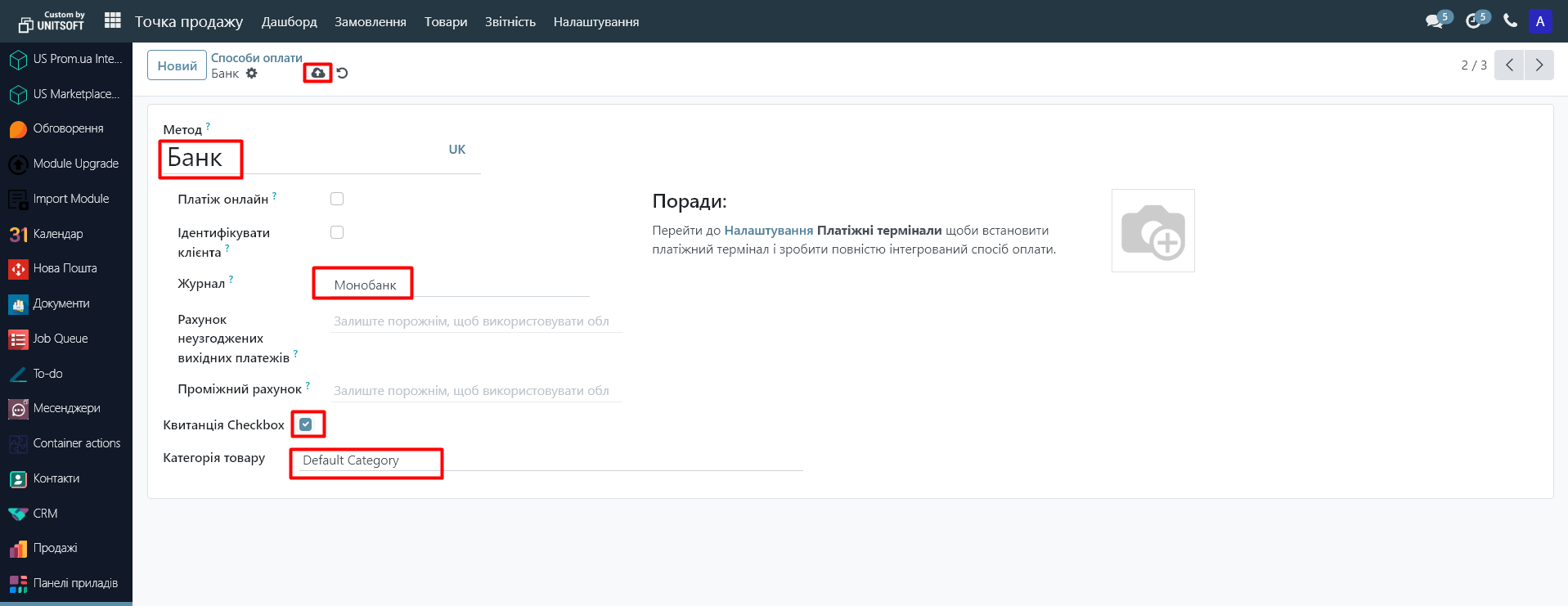Viewport: 1568px width, 606px height.
Task: Uncheck the Квитанція Checkbox option
Action: coord(306,424)
